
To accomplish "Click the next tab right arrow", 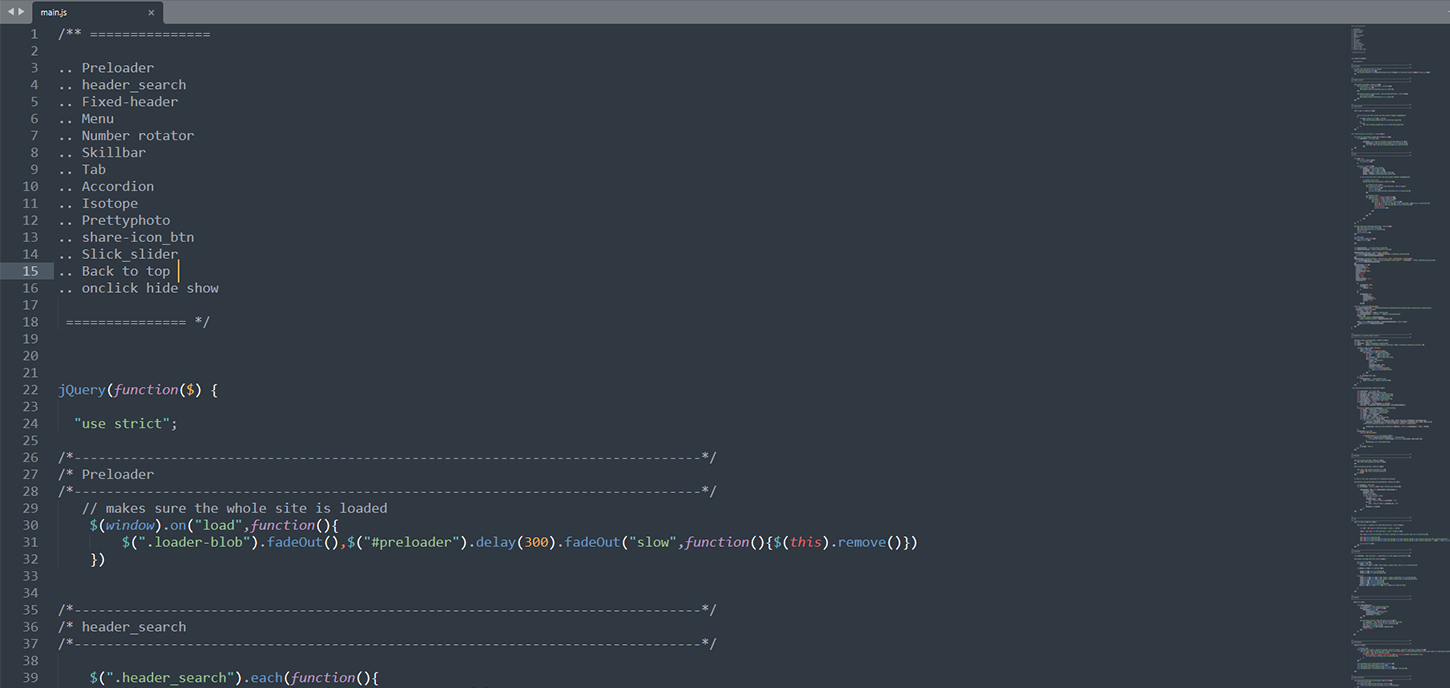I will click(x=21, y=12).
